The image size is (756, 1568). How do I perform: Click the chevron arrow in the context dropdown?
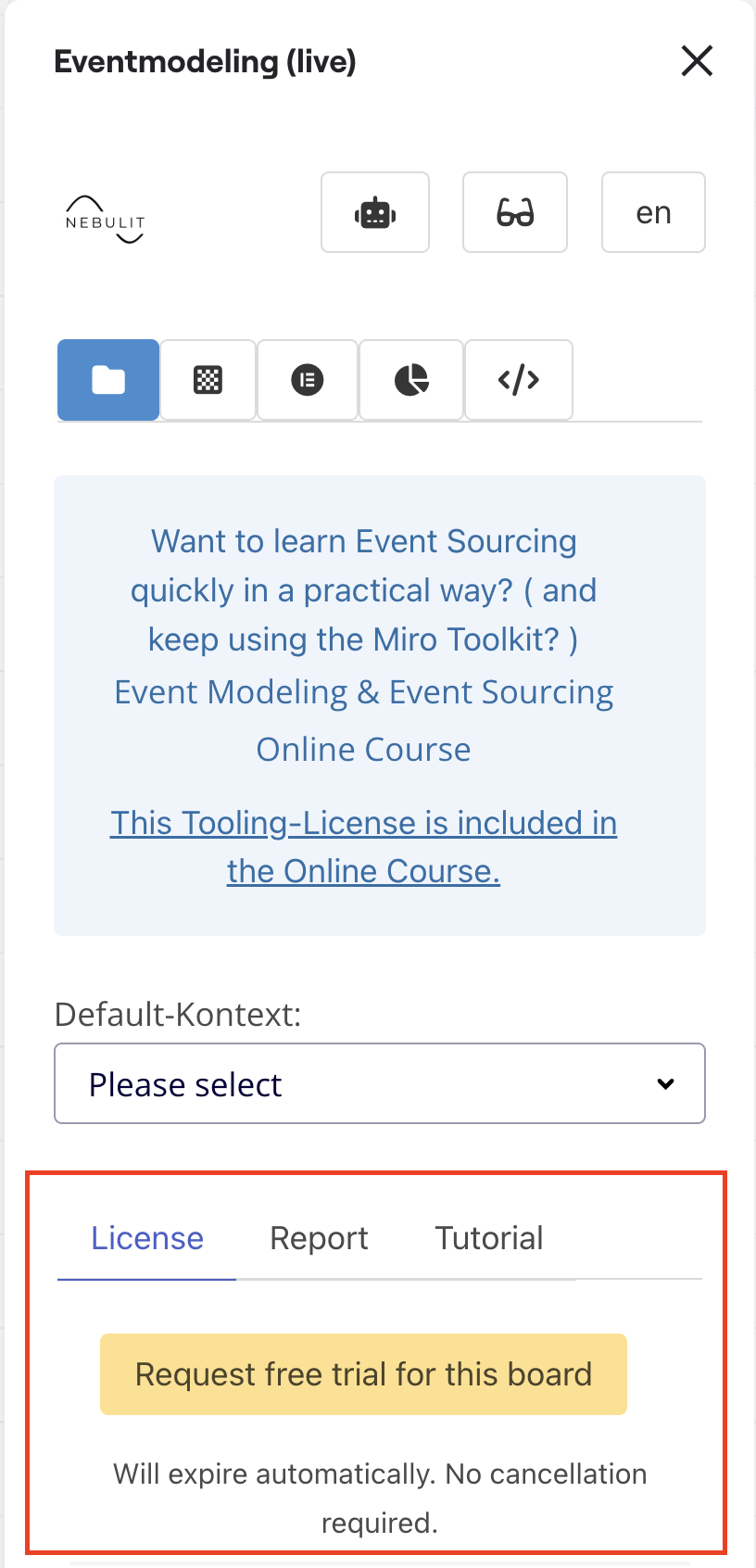coord(665,1083)
